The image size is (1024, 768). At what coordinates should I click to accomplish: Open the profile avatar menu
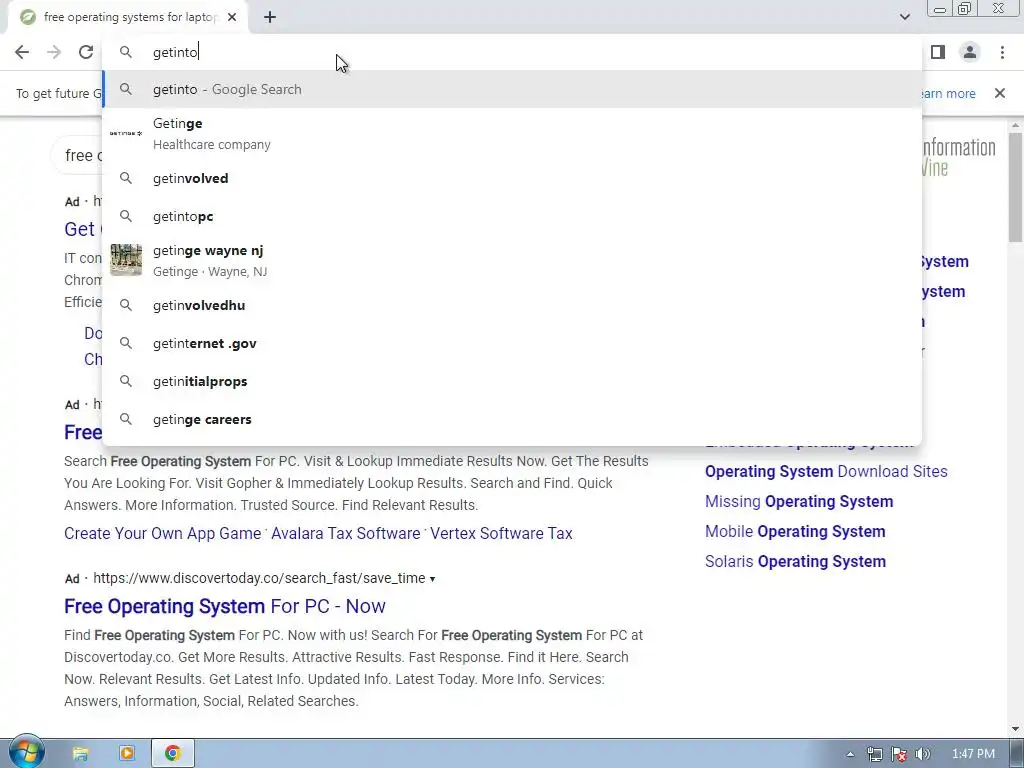[970, 52]
